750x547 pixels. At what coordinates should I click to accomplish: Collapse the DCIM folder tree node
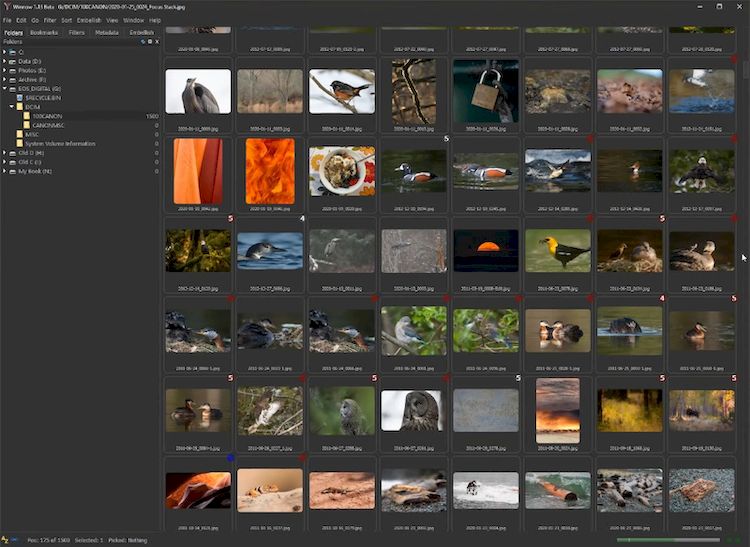pyautogui.click(x=11, y=106)
